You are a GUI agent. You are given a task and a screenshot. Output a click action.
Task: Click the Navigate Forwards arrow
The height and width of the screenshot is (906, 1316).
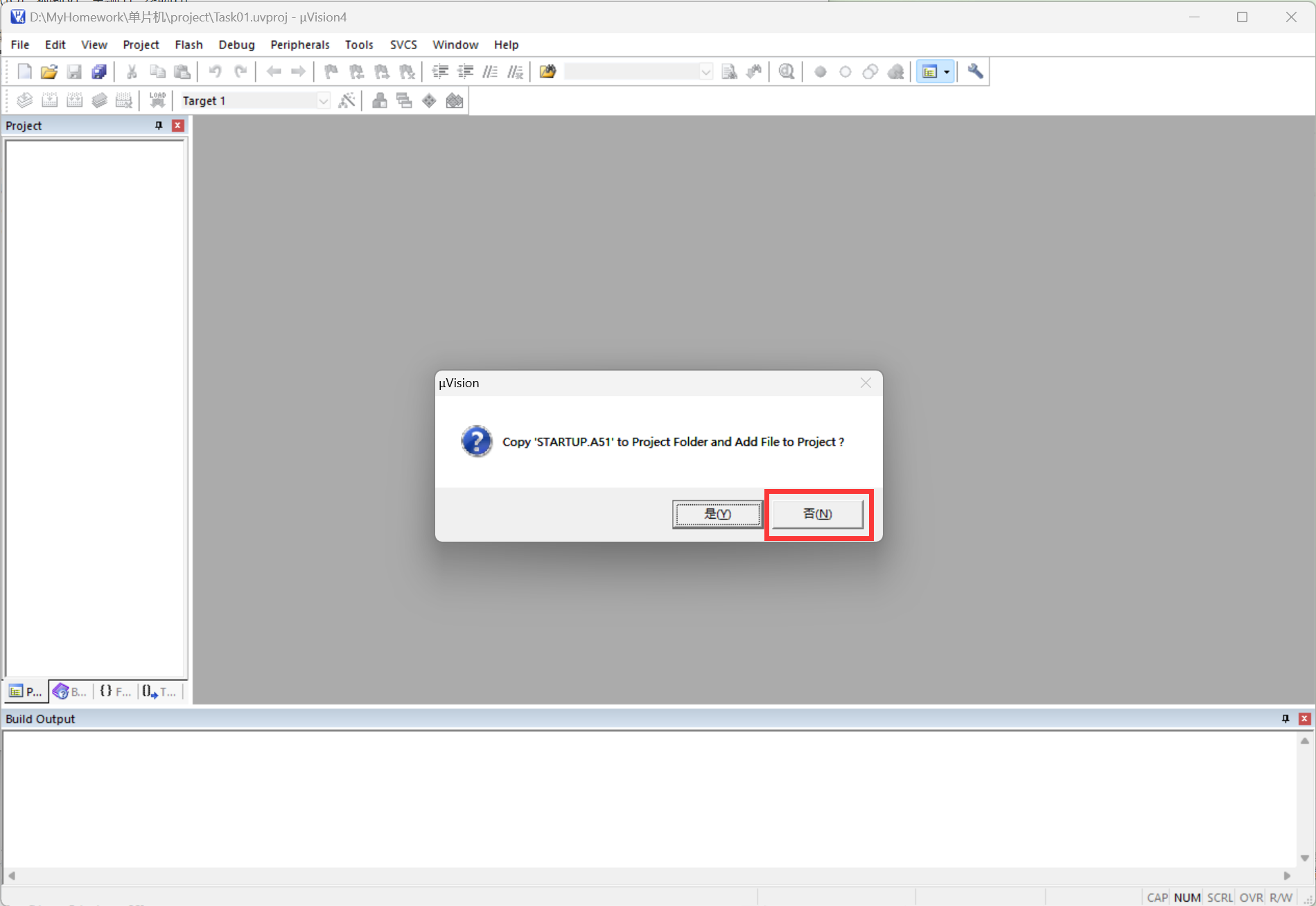pos(298,71)
